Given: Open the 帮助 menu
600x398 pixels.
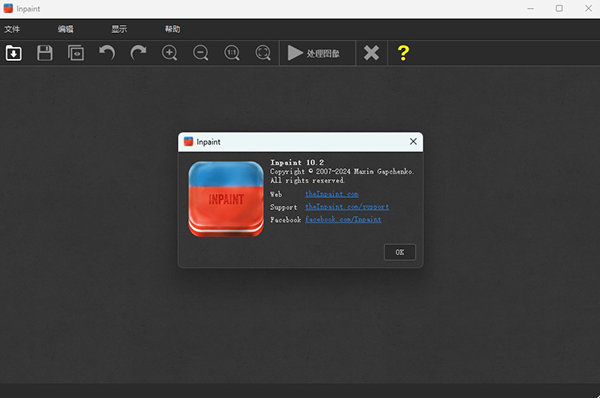Looking at the screenshot, I should (x=173, y=29).
